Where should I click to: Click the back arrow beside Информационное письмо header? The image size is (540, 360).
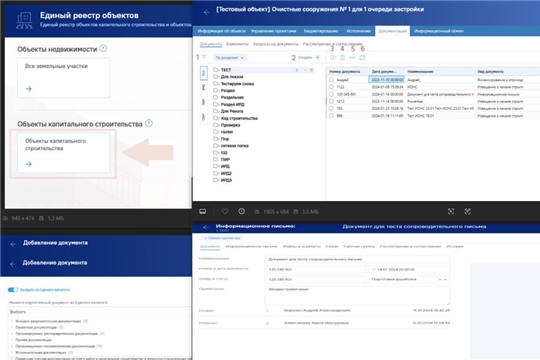[x=206, y=227]
